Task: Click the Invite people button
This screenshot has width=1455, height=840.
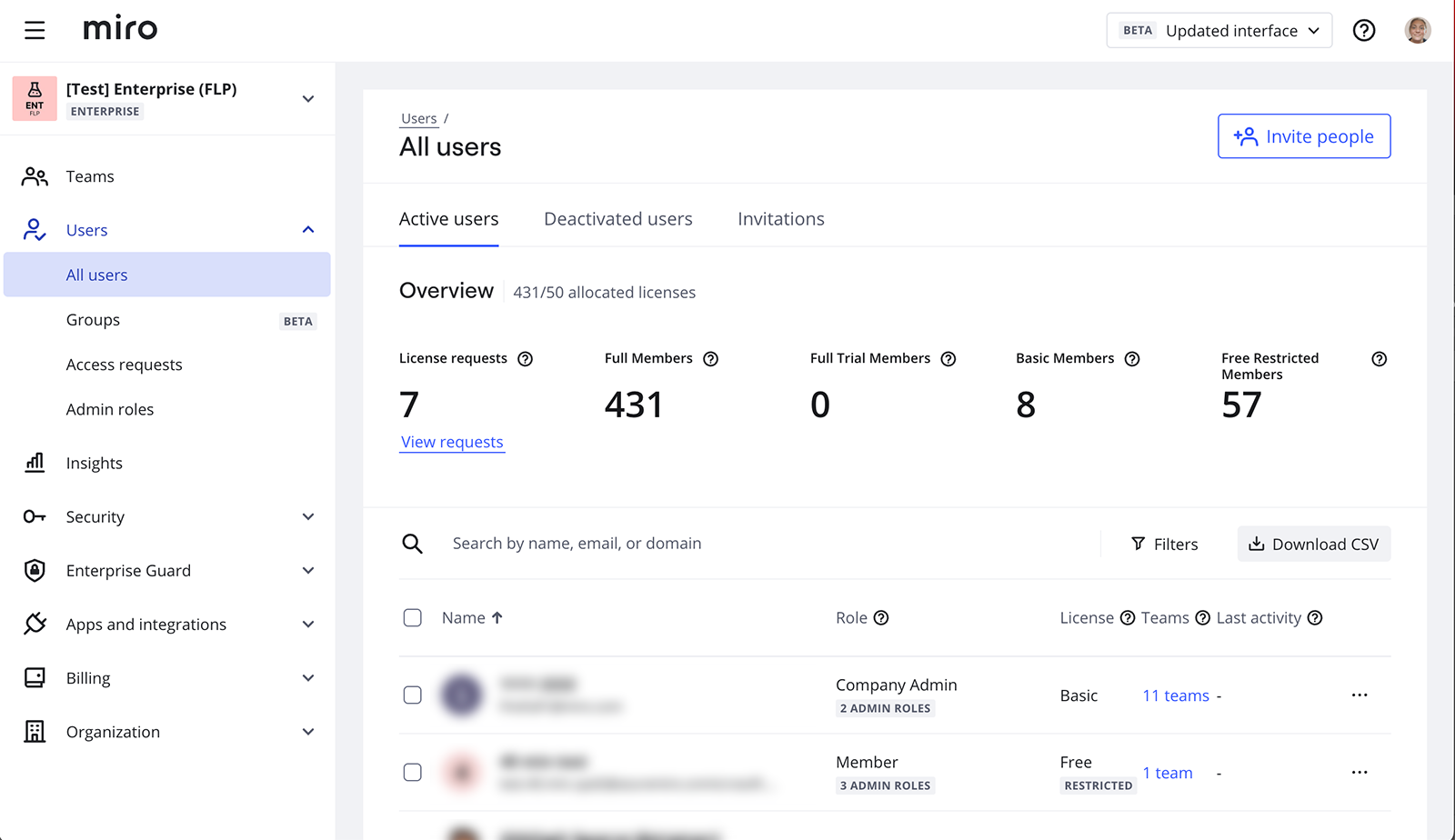Action: pyautogui.click(x=1303, y=136)
